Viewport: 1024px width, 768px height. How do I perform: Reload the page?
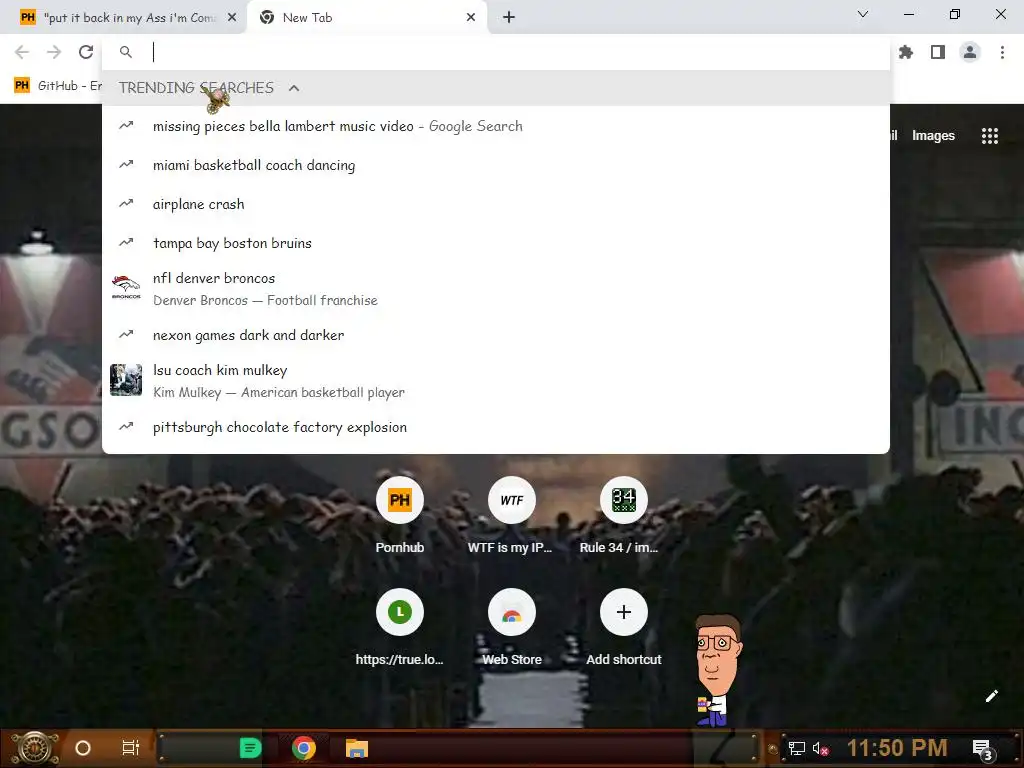(x=86, y=52)
